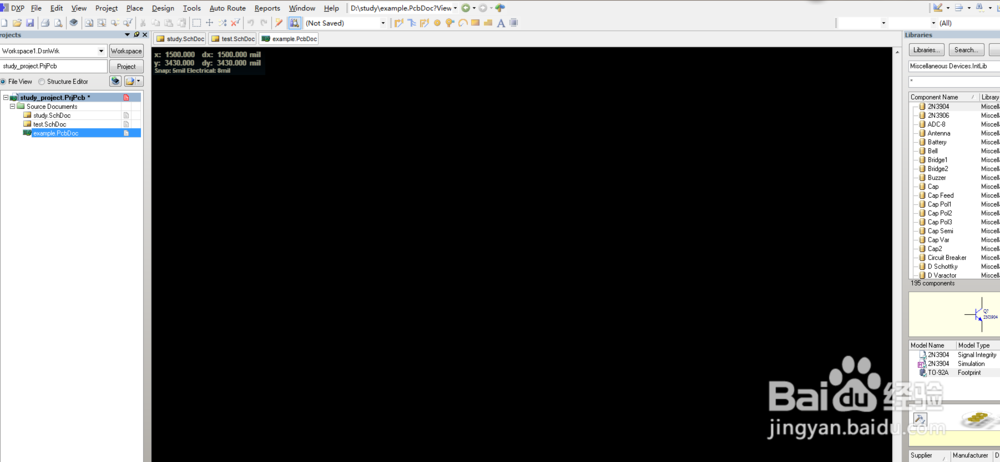The width and height of the screenshot is (1000, 462).
Task: Open the (Not Saved) view dropdown
Action: [383, 23]
